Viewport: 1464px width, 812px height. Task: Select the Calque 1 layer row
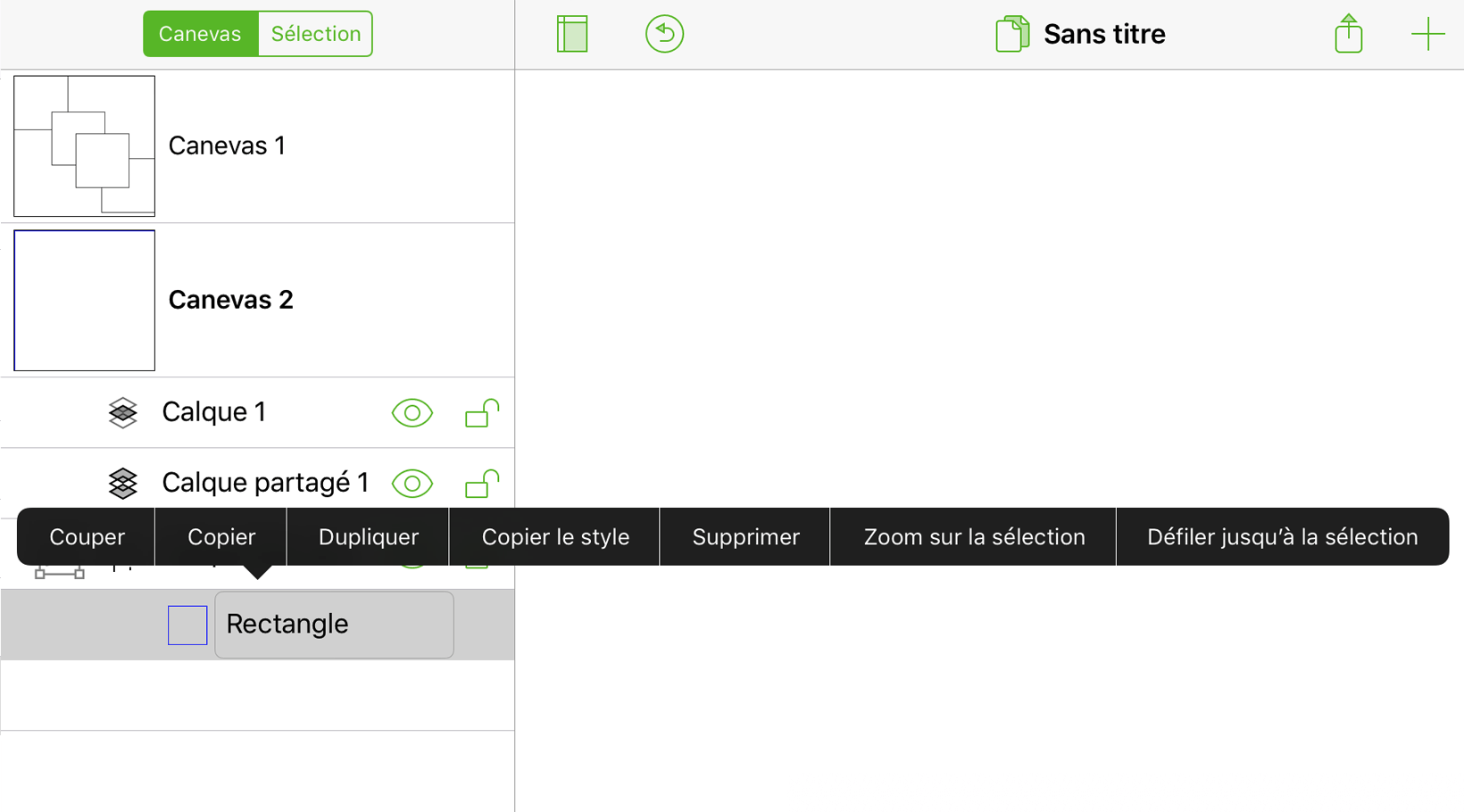point(258,413)
